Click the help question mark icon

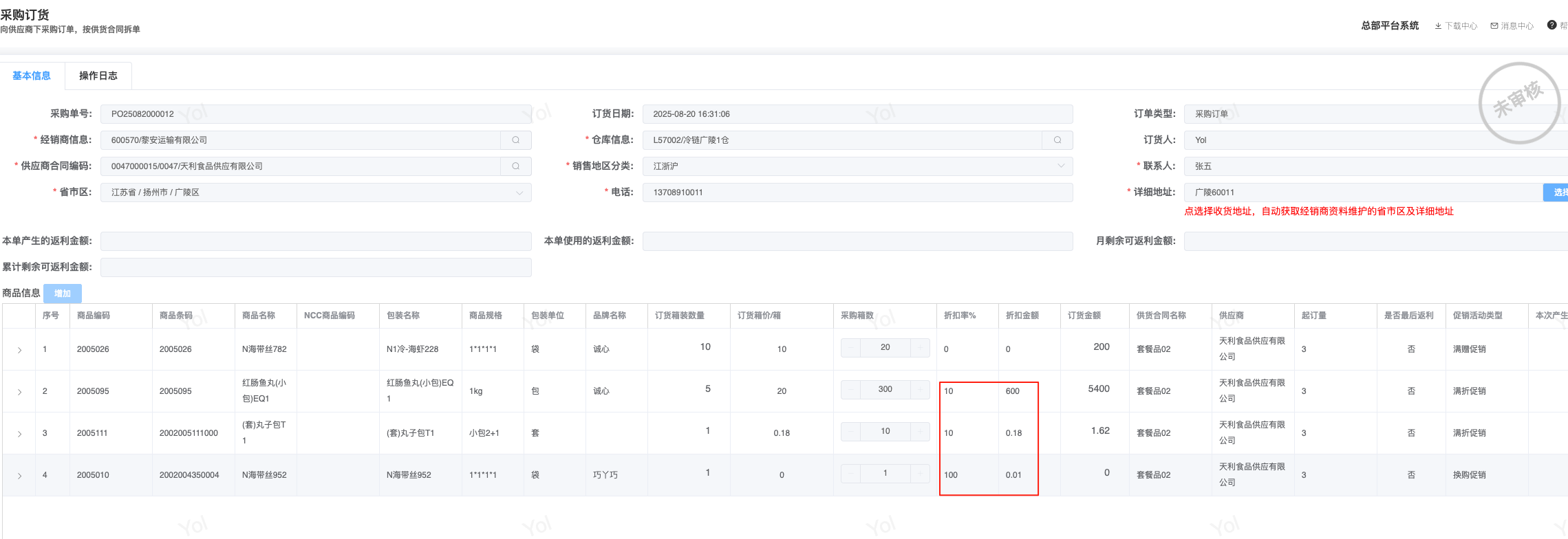coord(1551,25)
